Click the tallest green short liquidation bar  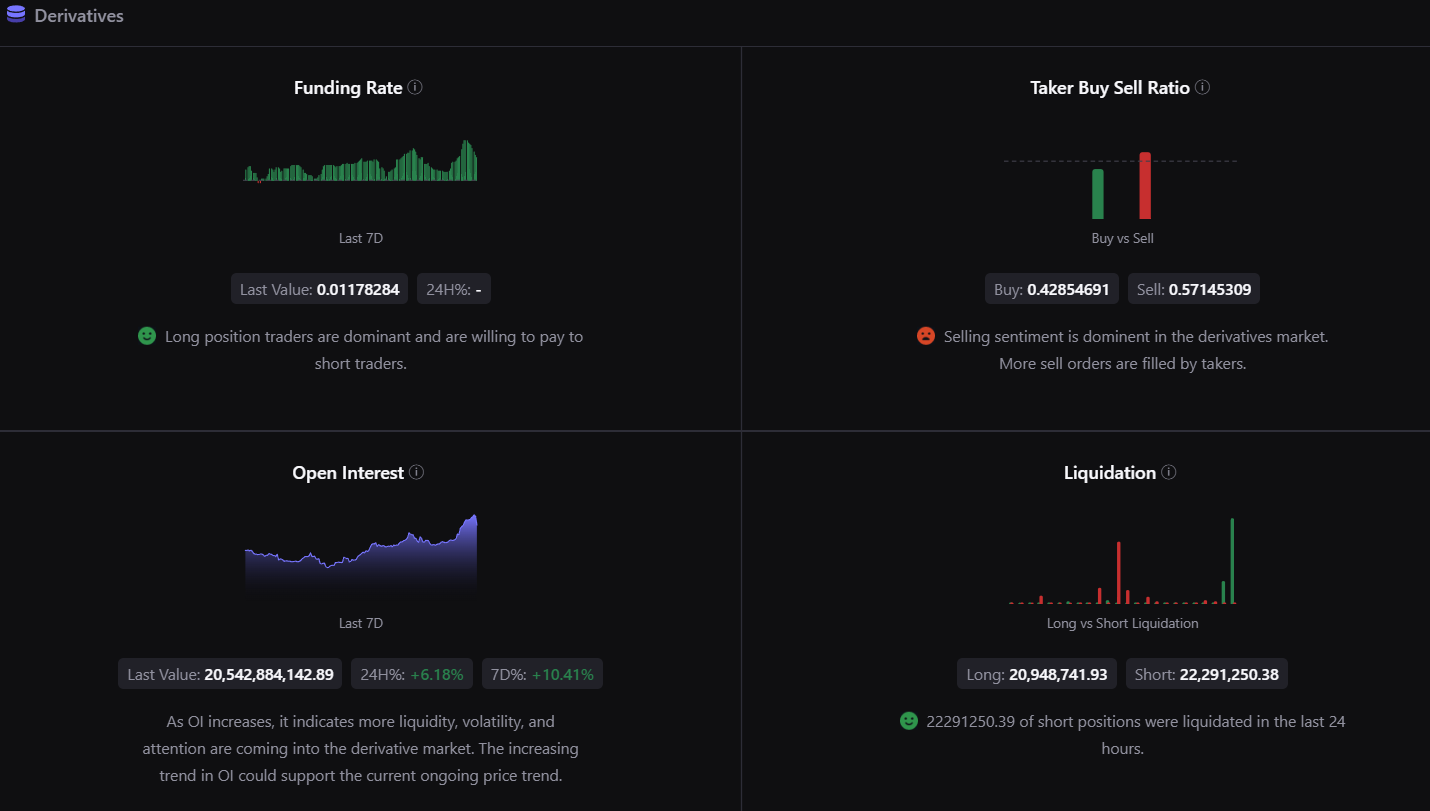(x=1232, y=561)
